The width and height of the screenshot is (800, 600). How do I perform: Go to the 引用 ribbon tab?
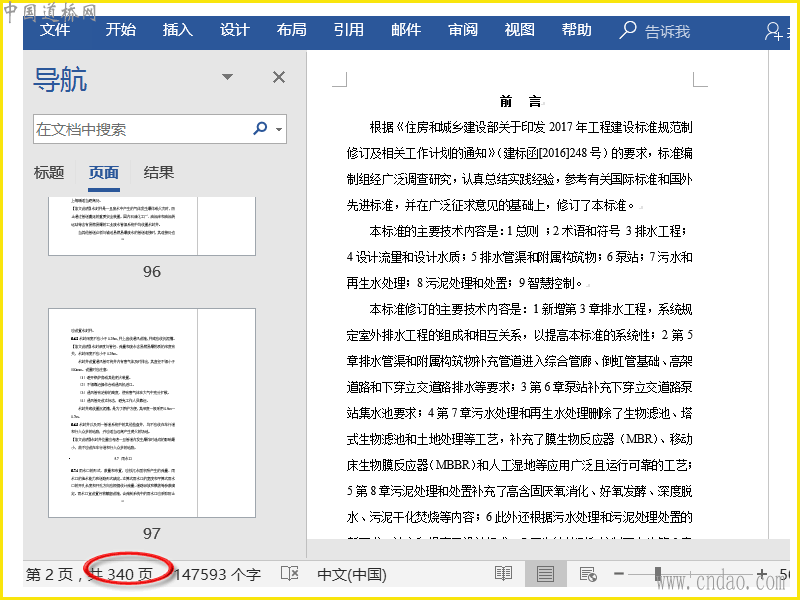point(349,30)
